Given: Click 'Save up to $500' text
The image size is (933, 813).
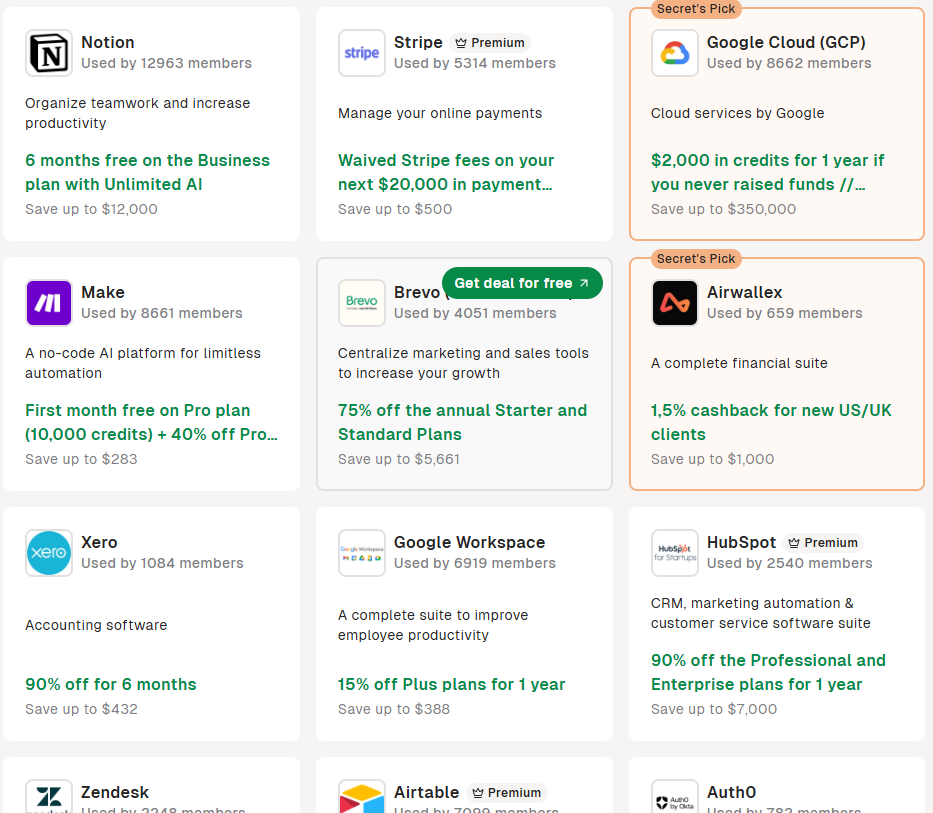Looking at the screenshot, I should (395, 209).
